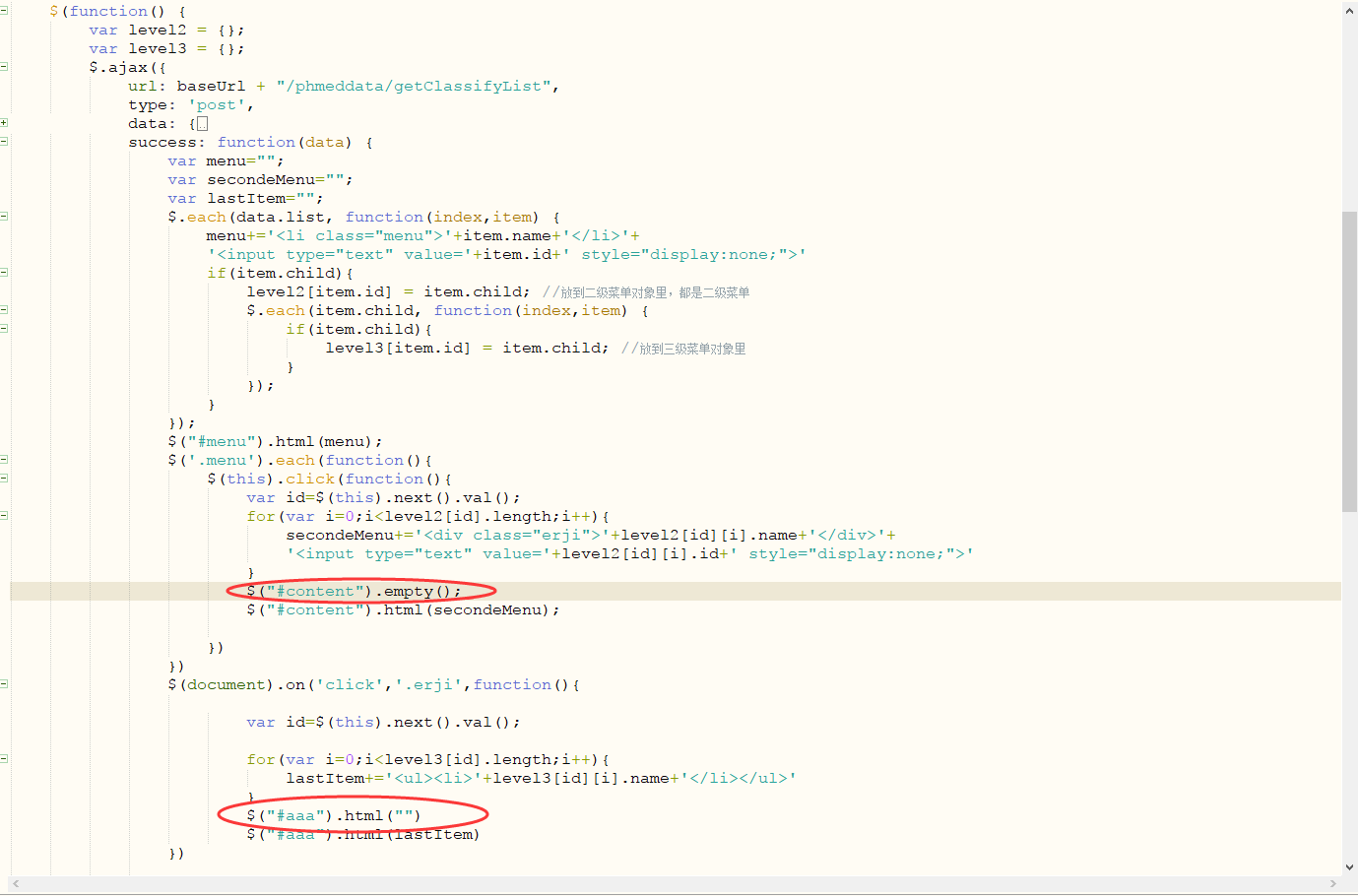Collapse the "$('.menu').each" block

(x=4, y=460)
